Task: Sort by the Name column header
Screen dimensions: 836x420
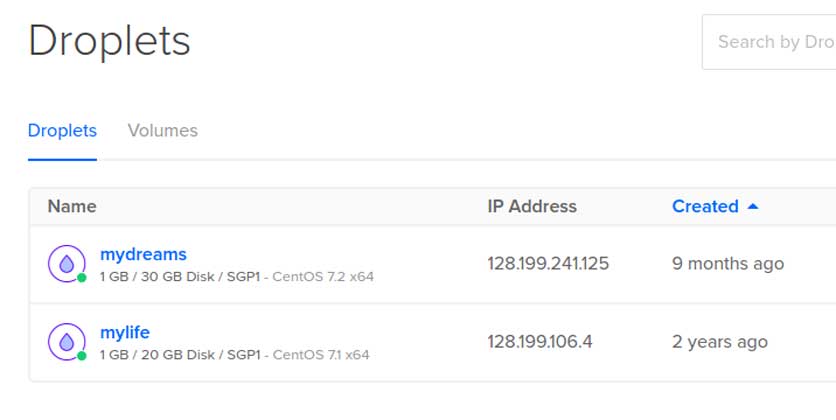Action: click(72, 207)
